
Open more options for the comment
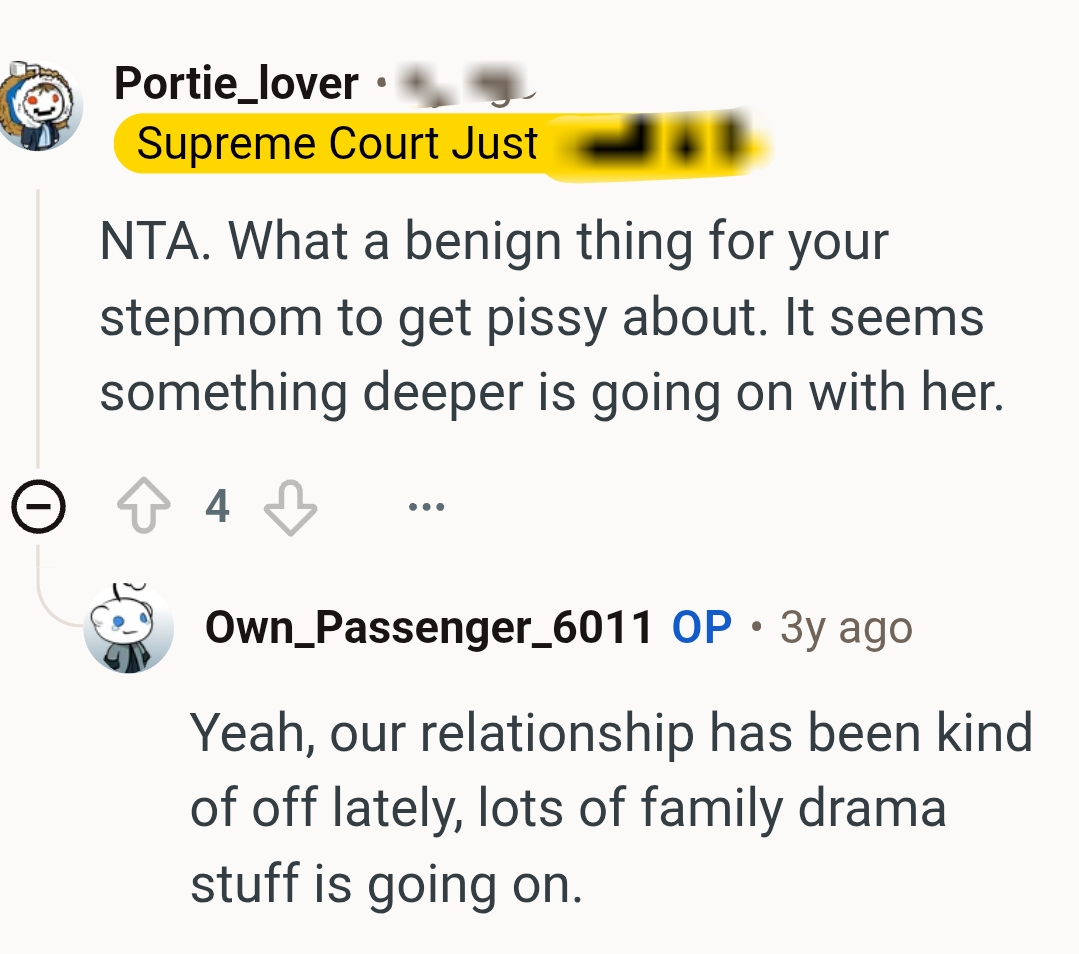(x=426, y=507)
